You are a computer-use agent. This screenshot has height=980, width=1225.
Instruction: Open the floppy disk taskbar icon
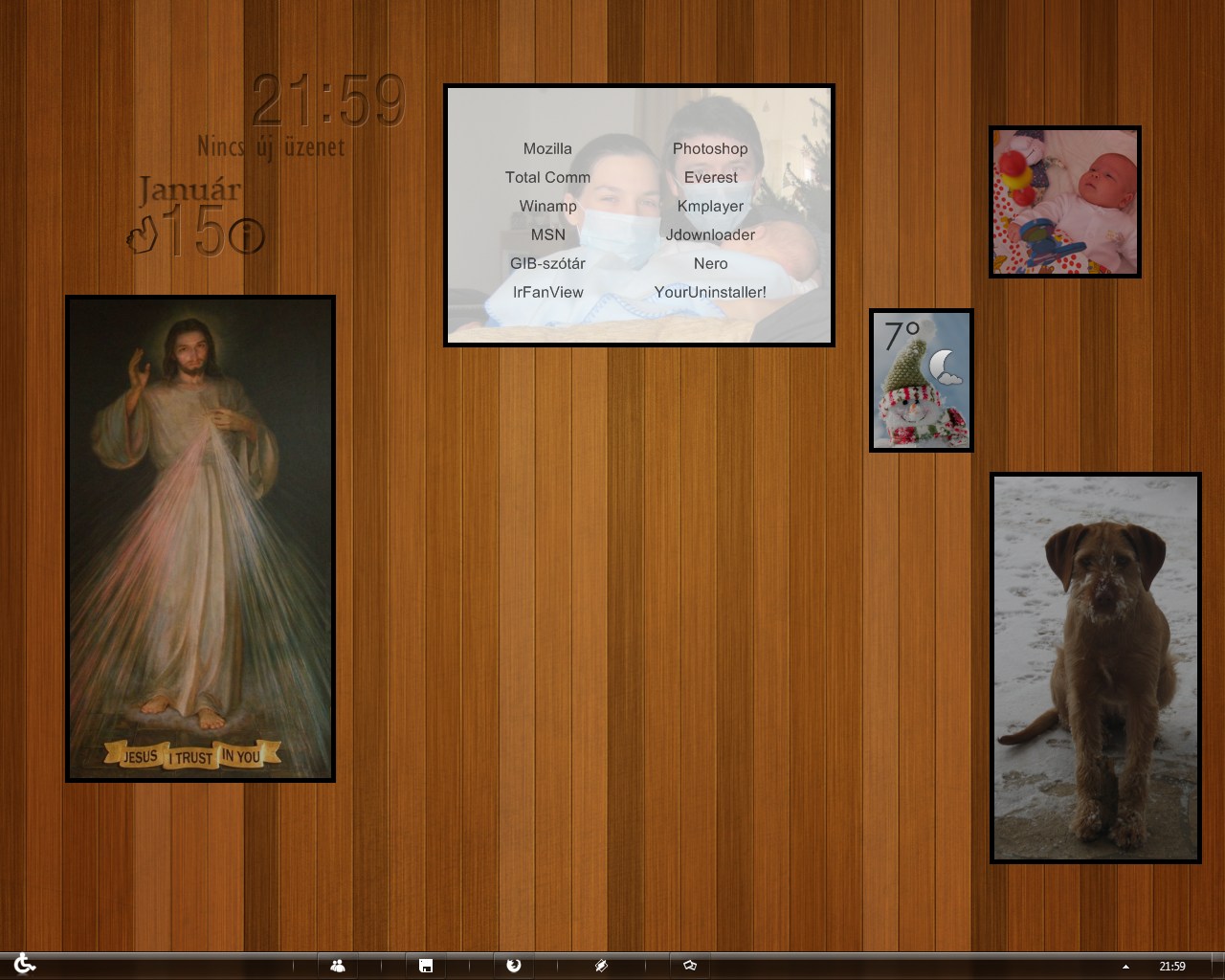(426, 966)
